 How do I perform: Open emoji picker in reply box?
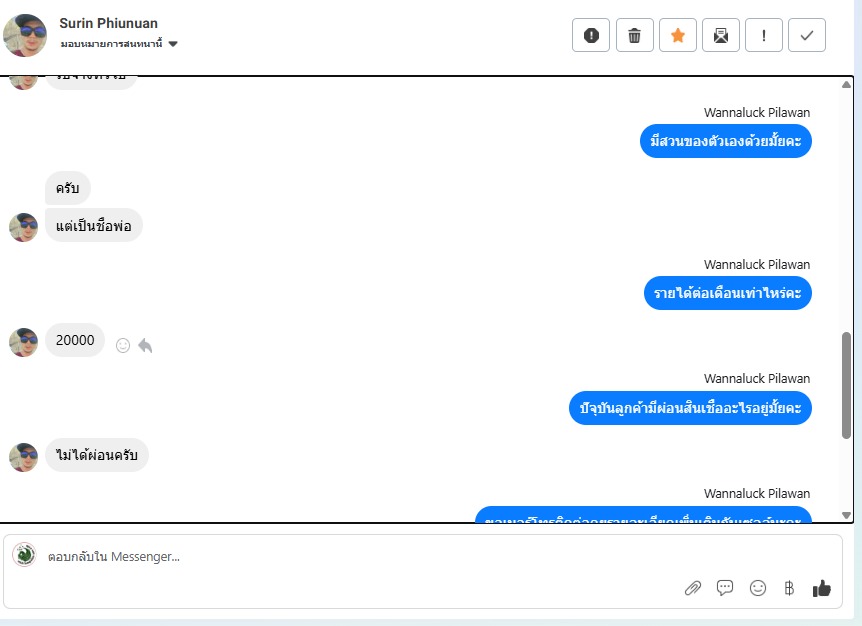pyautogui.click(x=758, y=588)
